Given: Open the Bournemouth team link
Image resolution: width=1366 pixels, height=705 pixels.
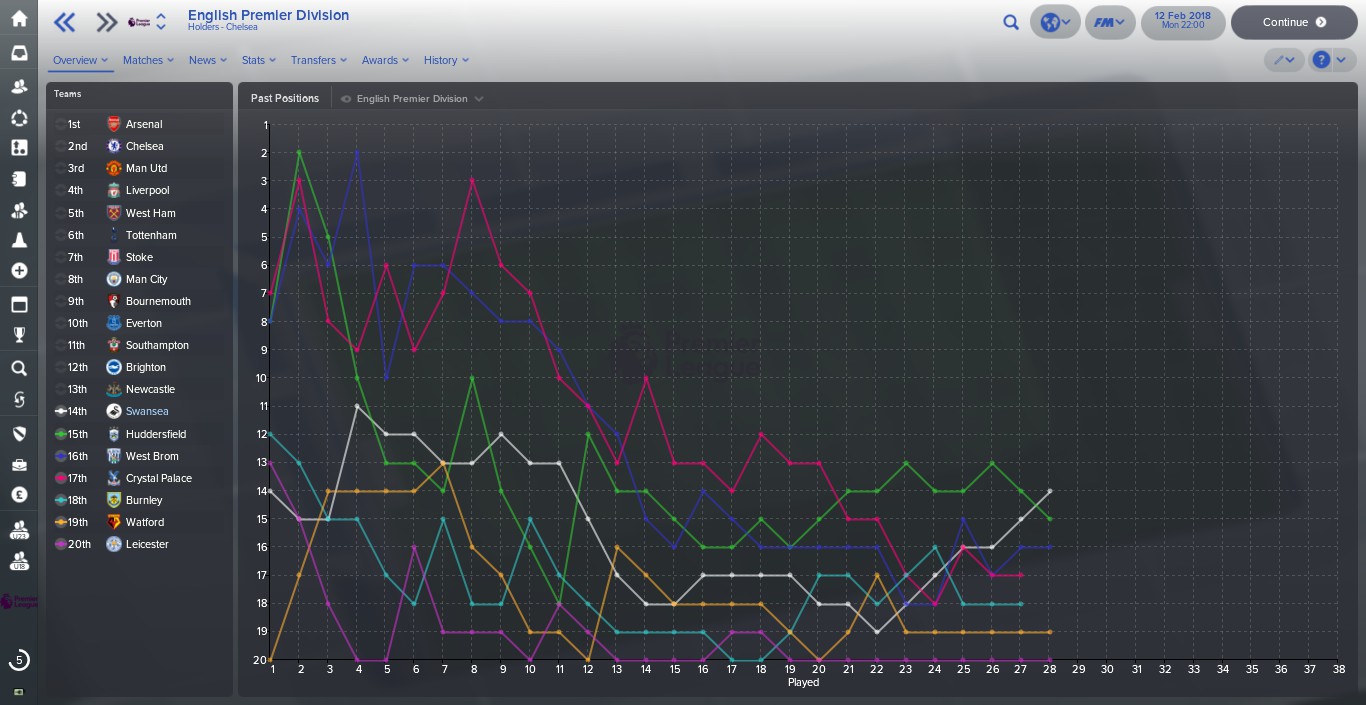Looking at the screenshot, I should [x=158, y=301].
